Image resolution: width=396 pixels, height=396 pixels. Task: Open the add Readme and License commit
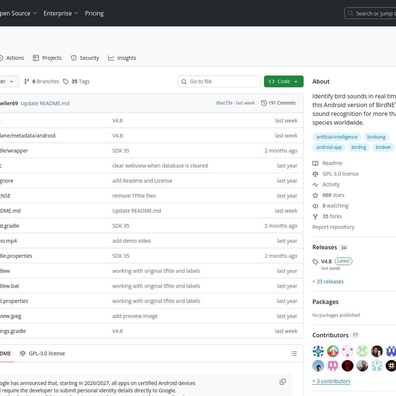(x=142, y=181)
